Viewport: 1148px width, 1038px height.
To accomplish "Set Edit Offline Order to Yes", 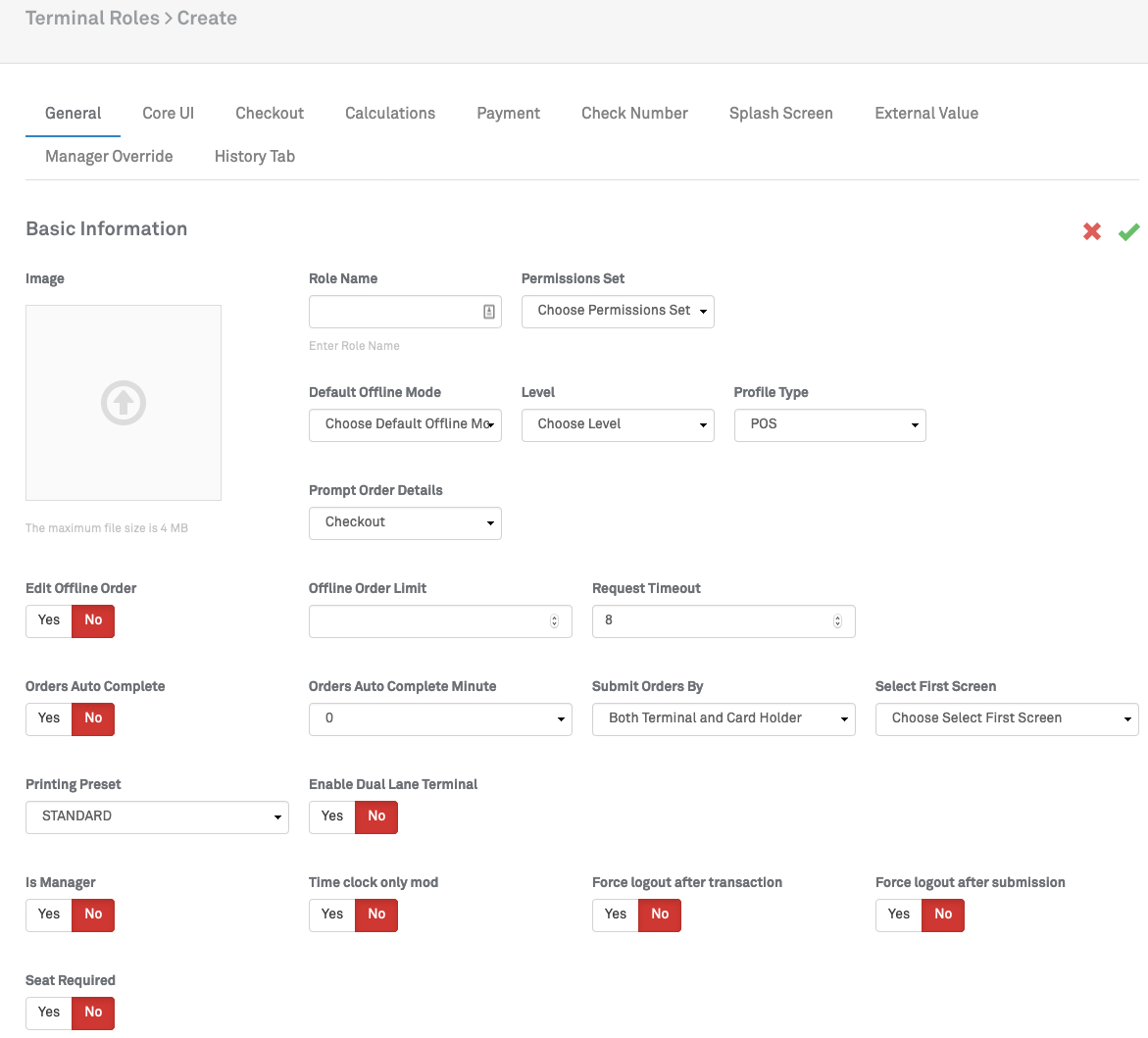I will pos(49,620).
